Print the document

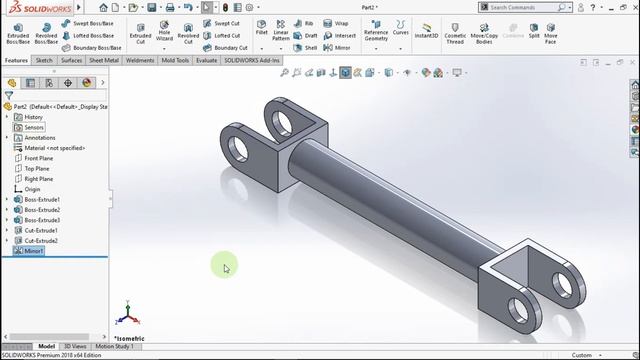(x=170, y=7)
